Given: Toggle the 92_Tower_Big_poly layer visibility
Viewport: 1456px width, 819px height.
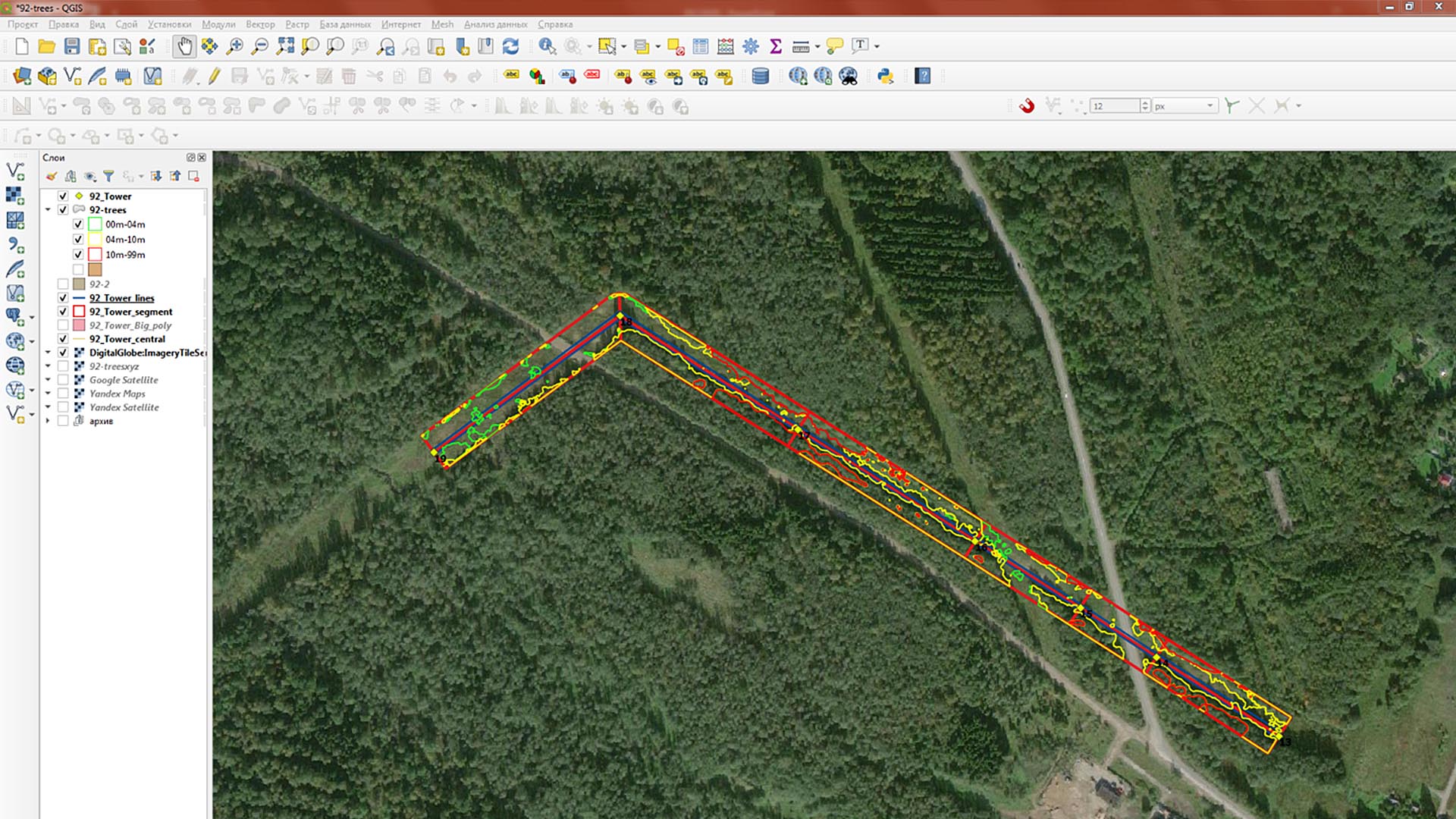Looking at the screenshot, I should click(63, 325).
